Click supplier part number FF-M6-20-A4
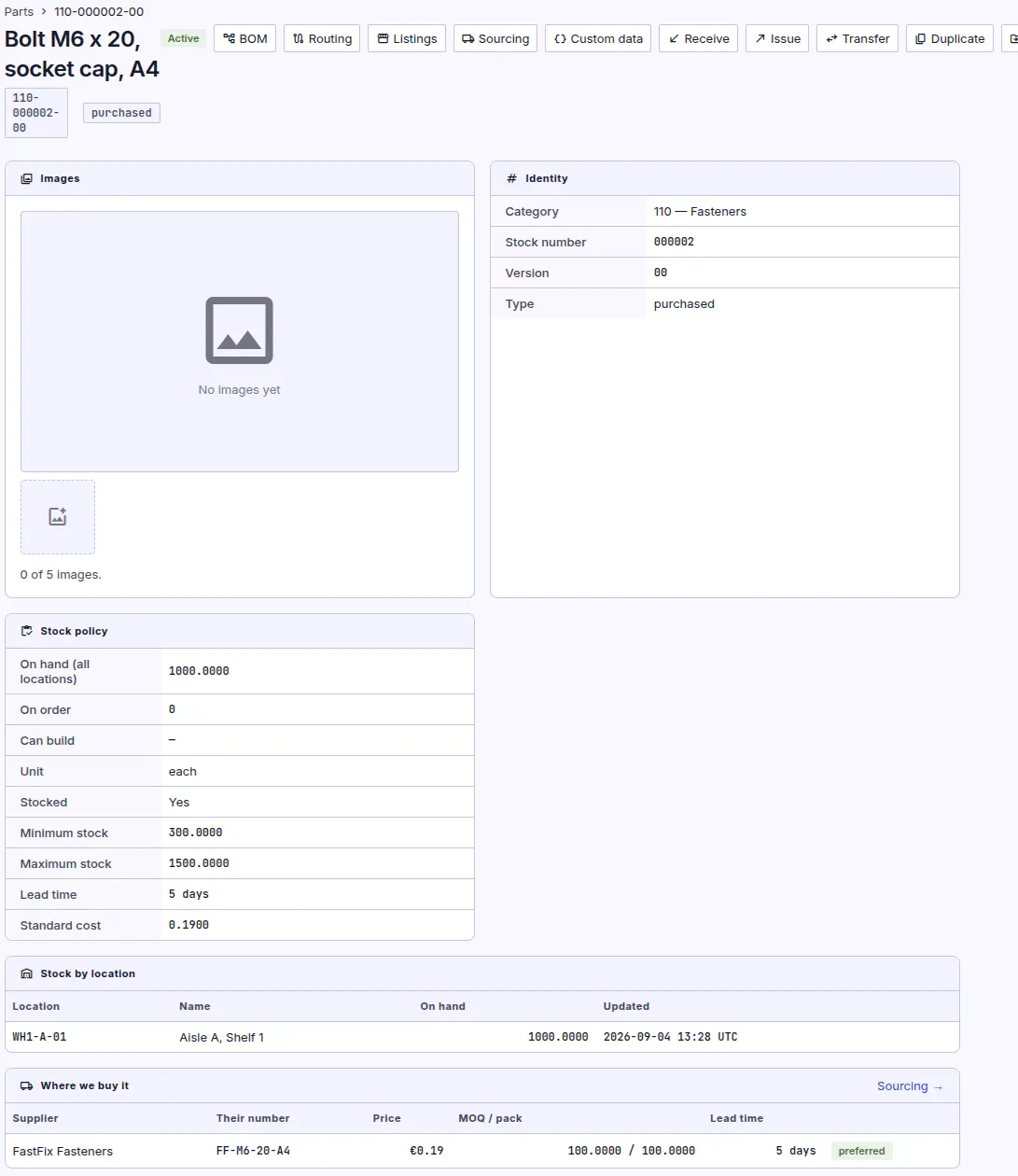The image size is (1018, 1176). [x=253, y=1151]
